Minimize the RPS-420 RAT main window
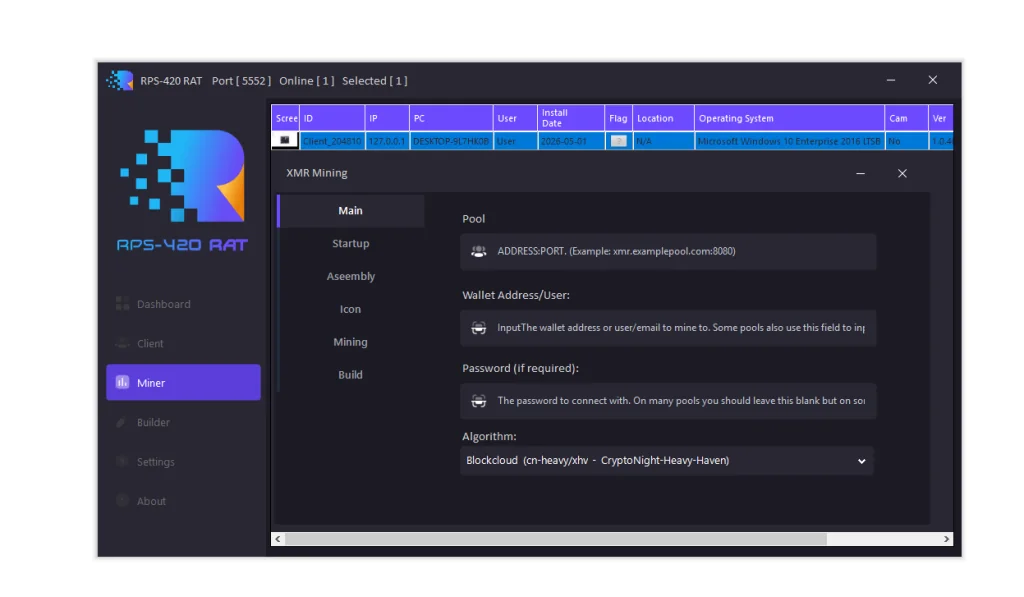 [x=891, y=80]
